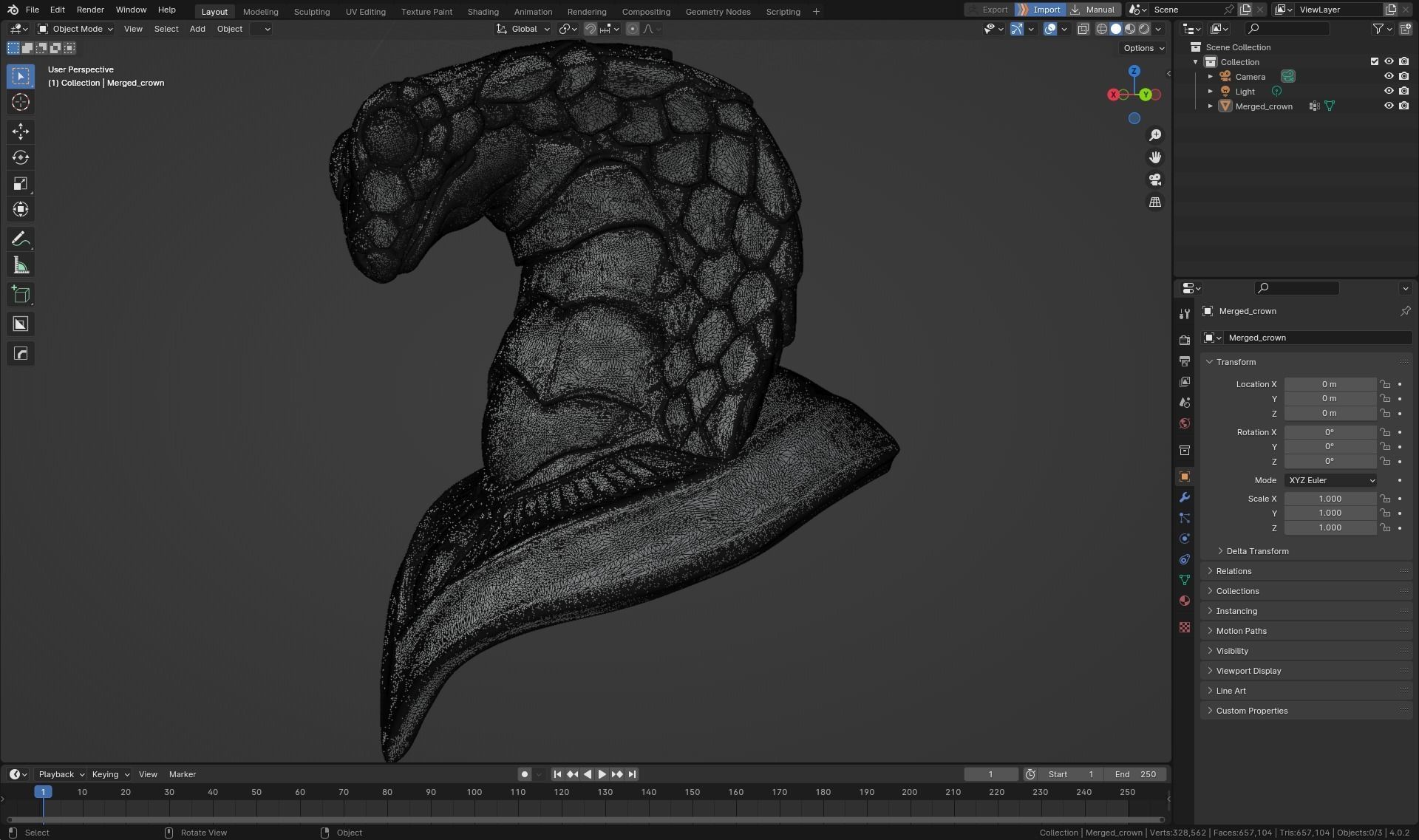
Task: Open the Physics properties tab
Action: [x=1185, y=539]
